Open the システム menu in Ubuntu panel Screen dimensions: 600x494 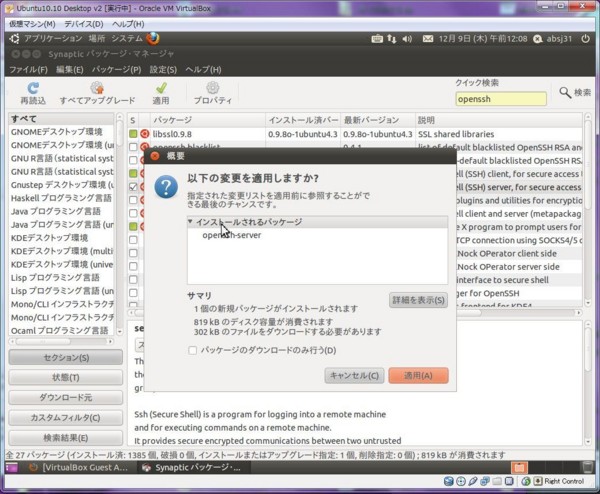tap(127, 39)
